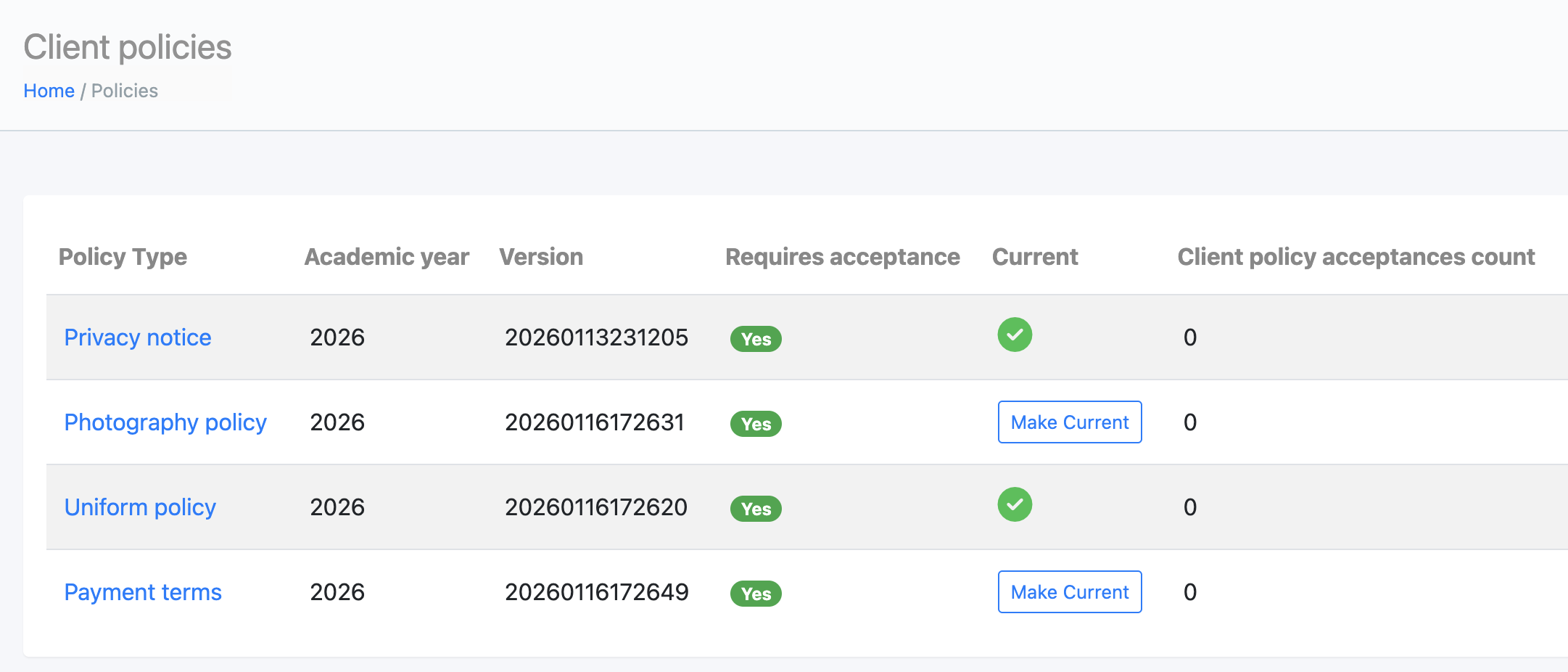
Task: Click academic year 2026 in Uniform policy row
Action: point(337,507)
